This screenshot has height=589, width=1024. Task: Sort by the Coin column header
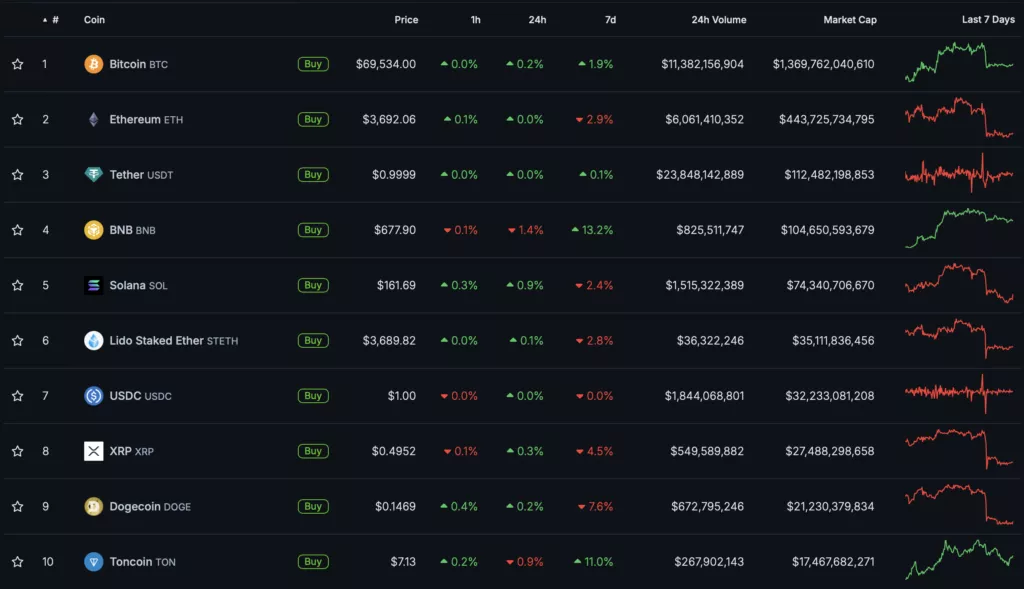pyautogui.click(x=94, y=20)
